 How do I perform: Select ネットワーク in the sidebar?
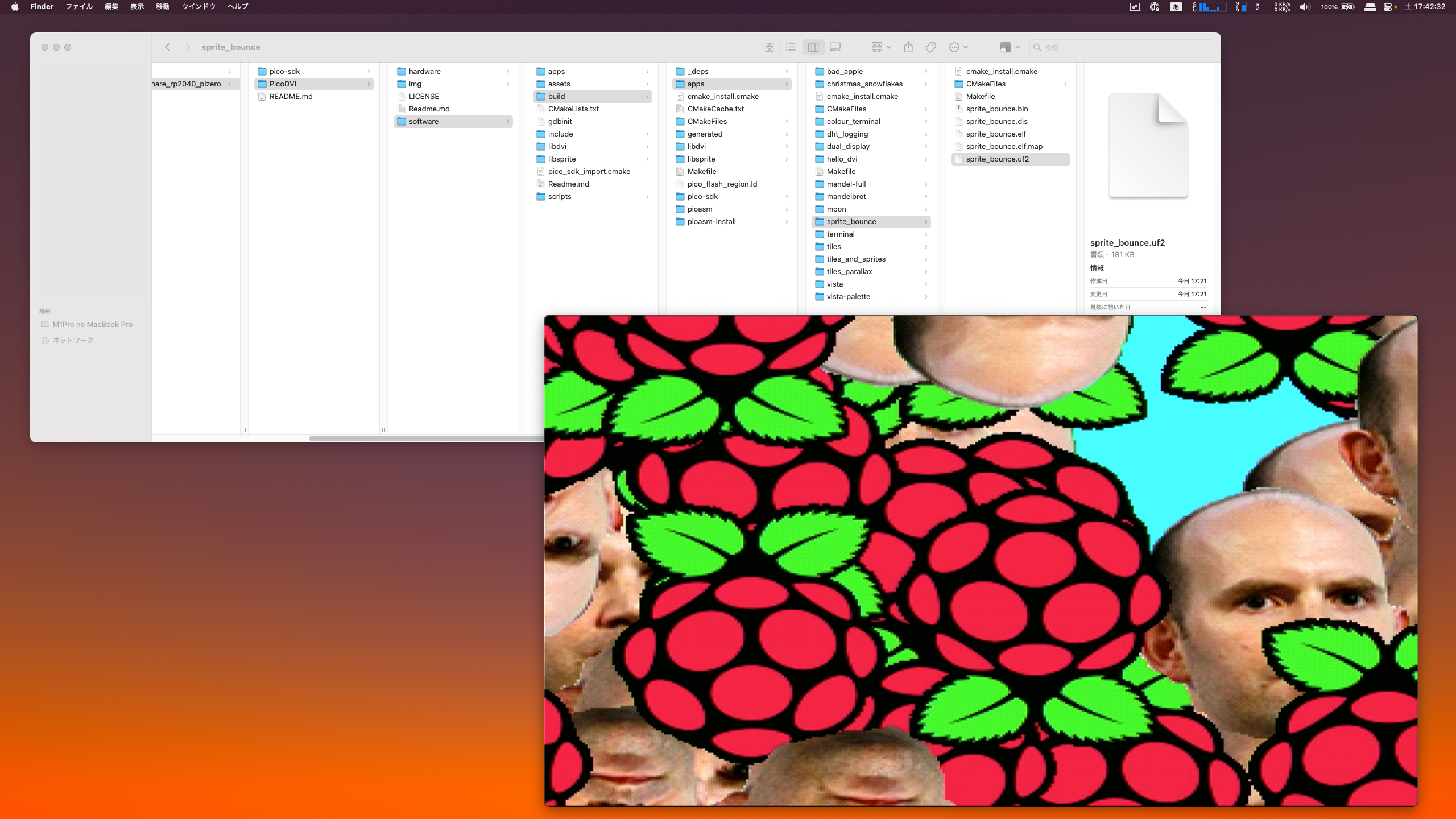point(73,340)
